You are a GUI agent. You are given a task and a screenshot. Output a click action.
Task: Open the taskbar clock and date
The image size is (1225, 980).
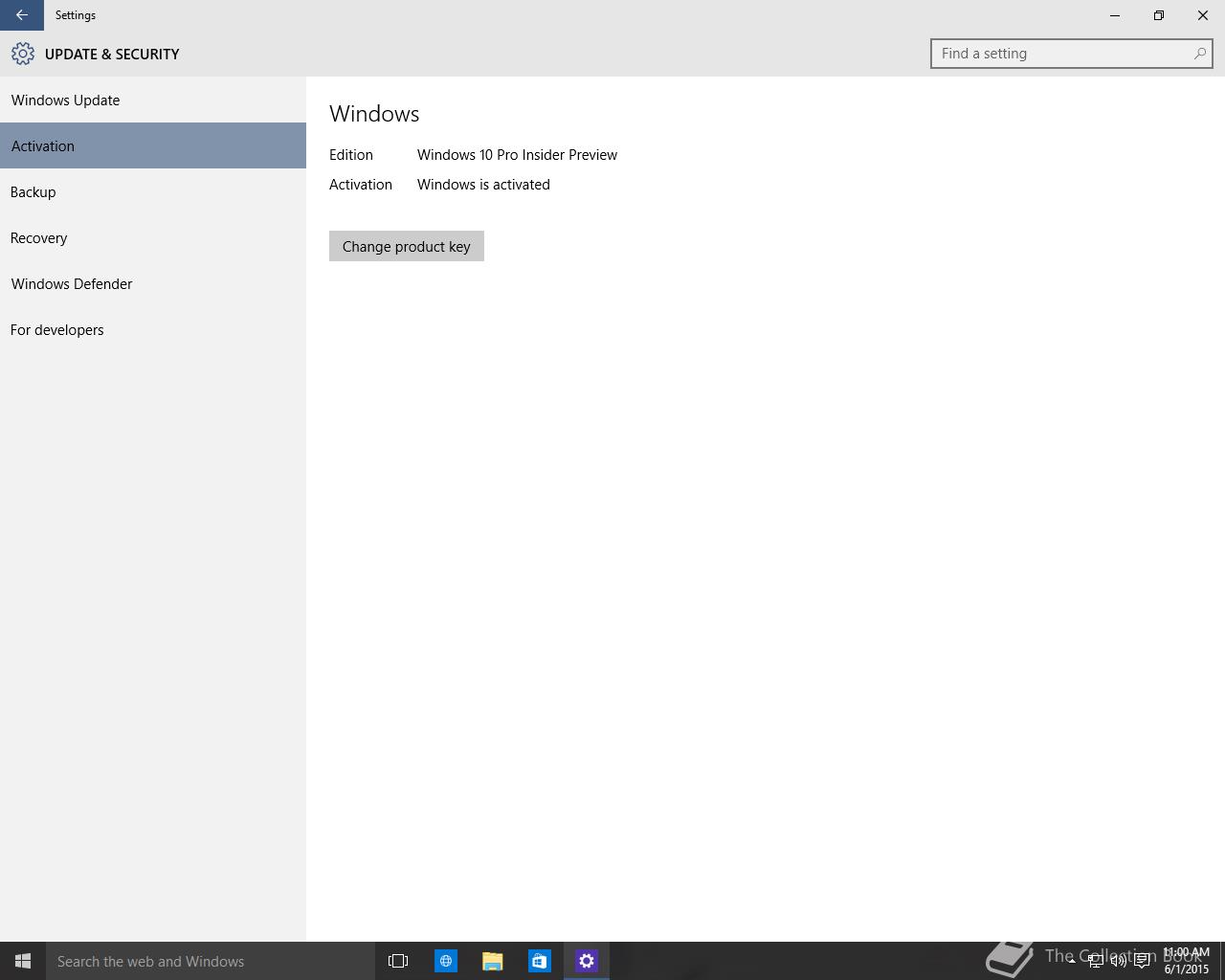click(1187, 961)
